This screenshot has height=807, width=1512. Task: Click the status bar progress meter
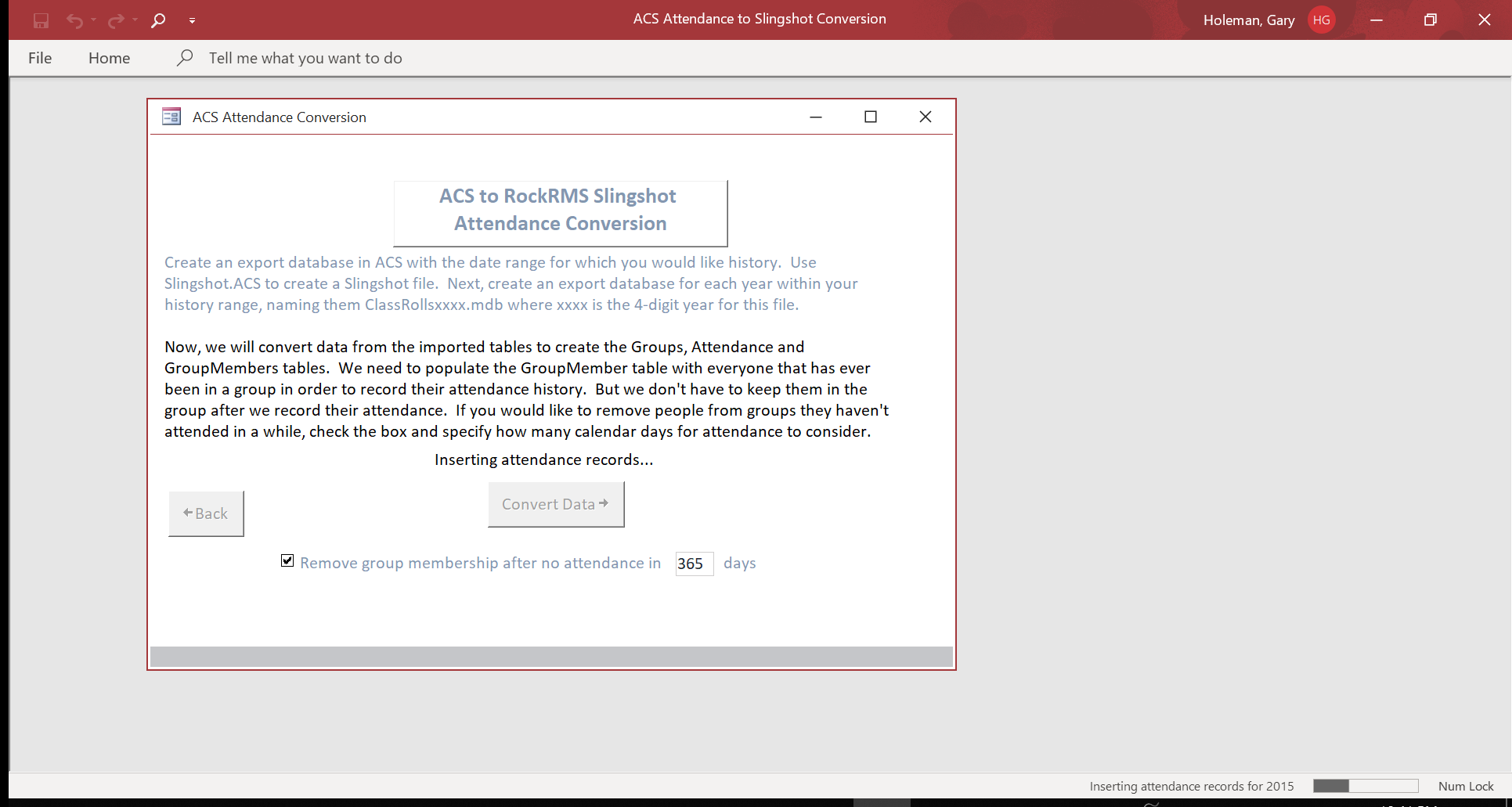pyautogui.click(x=1366, y=786)
